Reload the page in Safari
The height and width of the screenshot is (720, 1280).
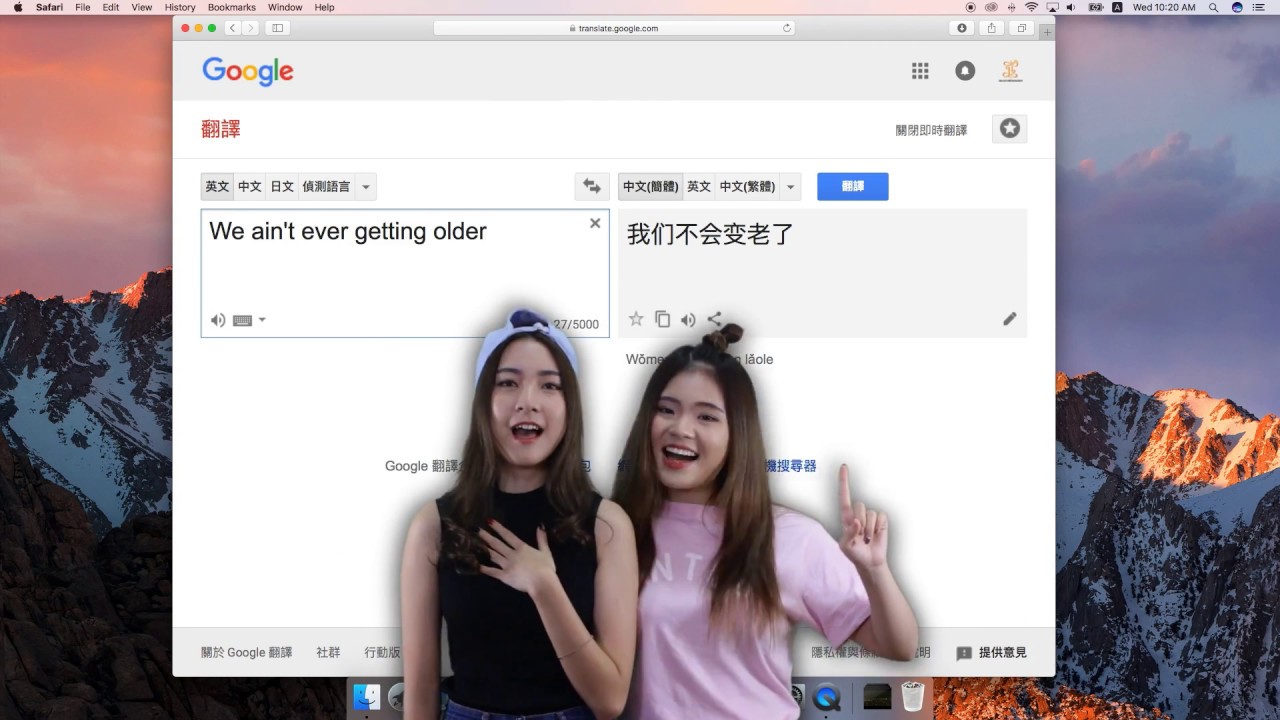tap(787, 28)
